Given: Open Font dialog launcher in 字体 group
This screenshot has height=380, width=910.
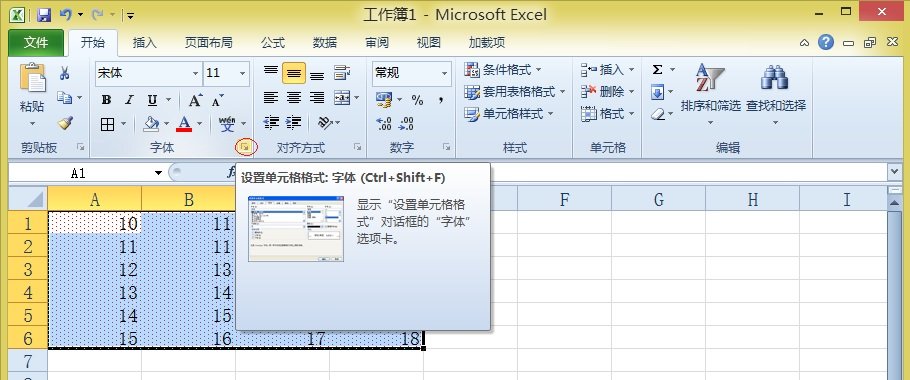Looking at the screenshot, I should click(245, 147).
